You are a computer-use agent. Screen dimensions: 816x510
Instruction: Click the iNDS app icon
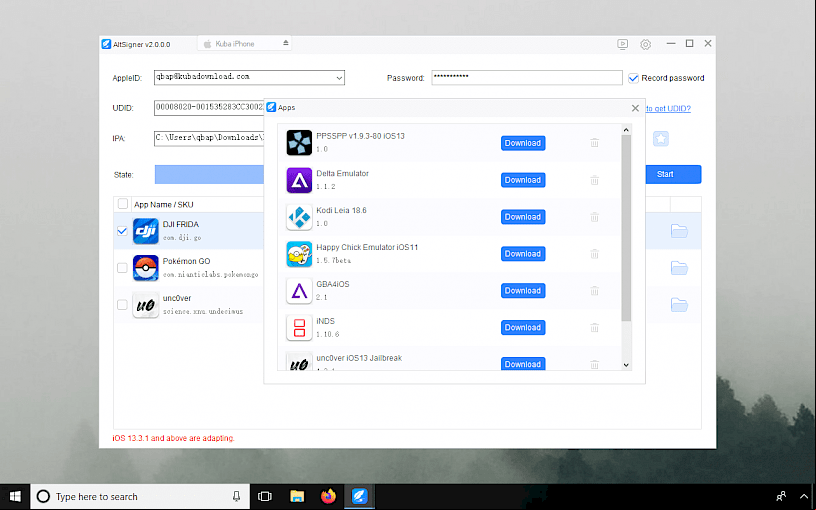[x=299, y=328]
